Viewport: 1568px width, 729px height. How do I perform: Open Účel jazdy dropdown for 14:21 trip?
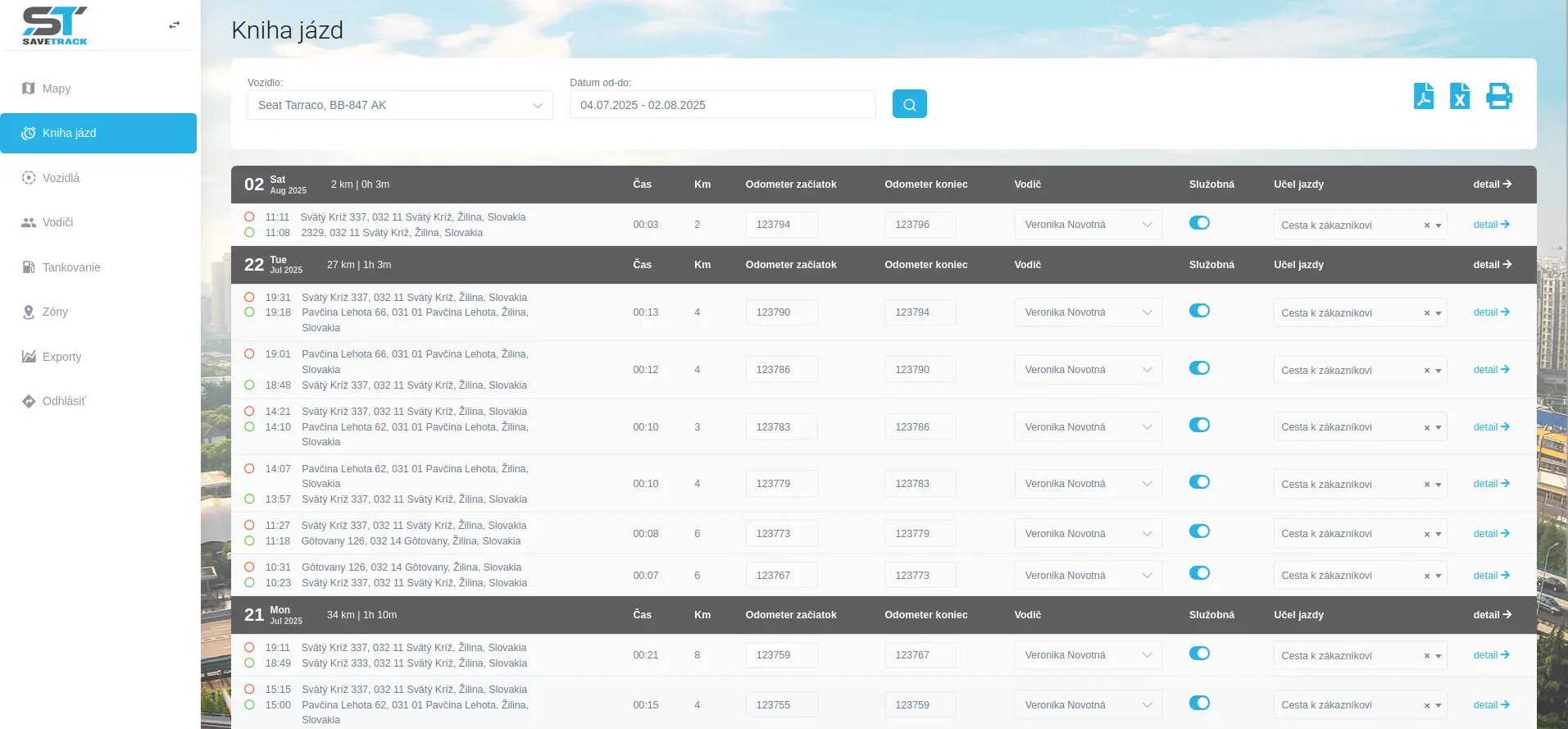[x=1438, y=428]
